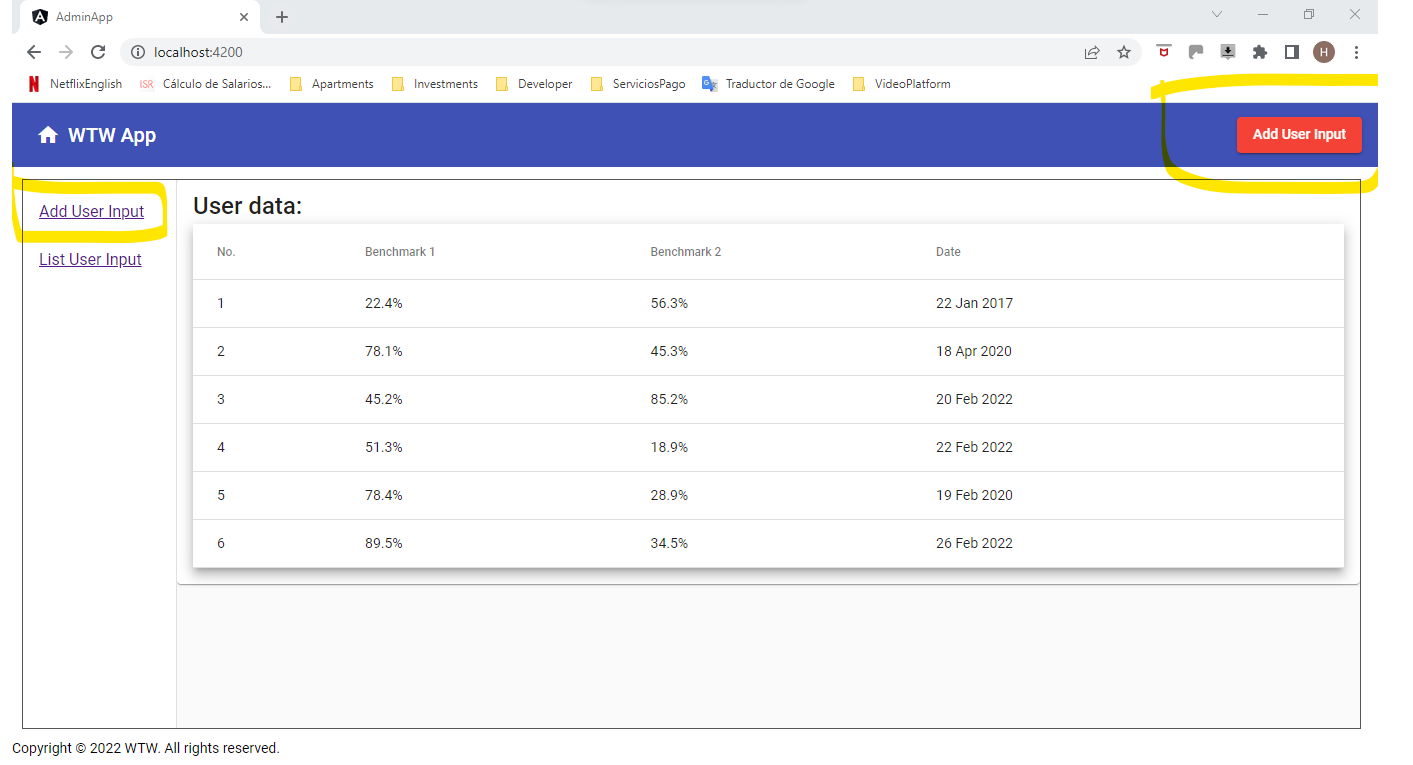Open the browser three-dot menu
The image size is (1413, 765).
coord(1356,52)
